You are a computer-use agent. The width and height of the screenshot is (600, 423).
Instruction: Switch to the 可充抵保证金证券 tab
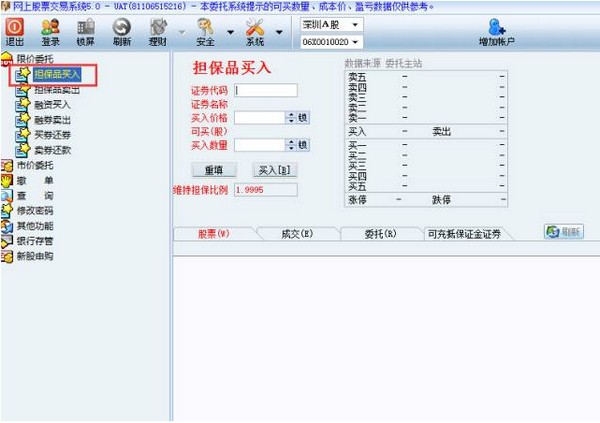tap(464, 234)
